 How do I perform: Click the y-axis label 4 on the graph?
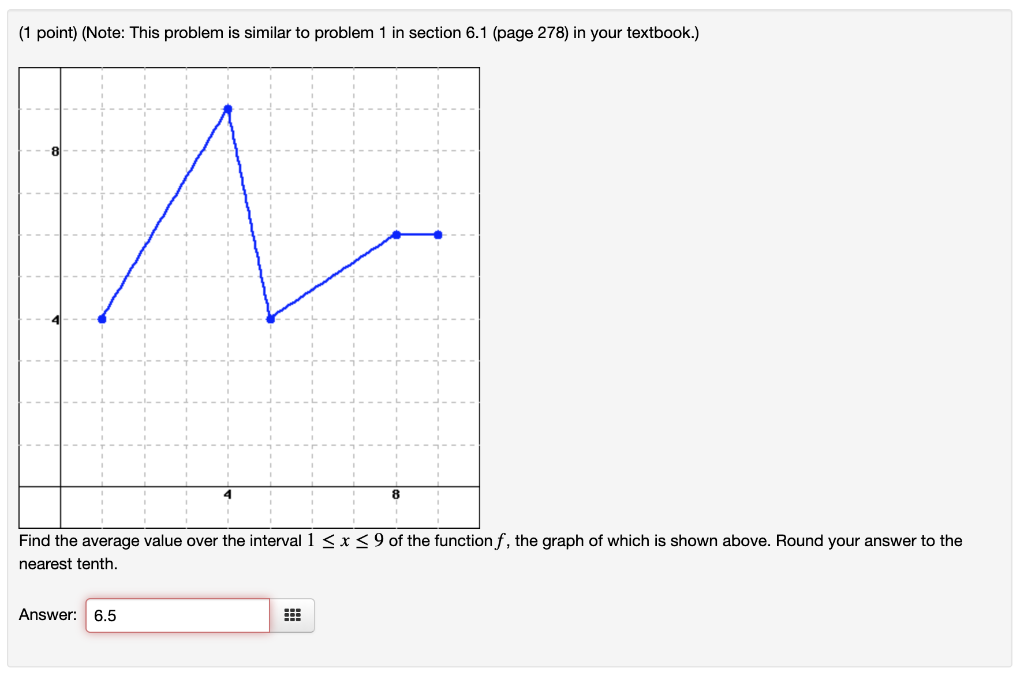coord(54,318)
